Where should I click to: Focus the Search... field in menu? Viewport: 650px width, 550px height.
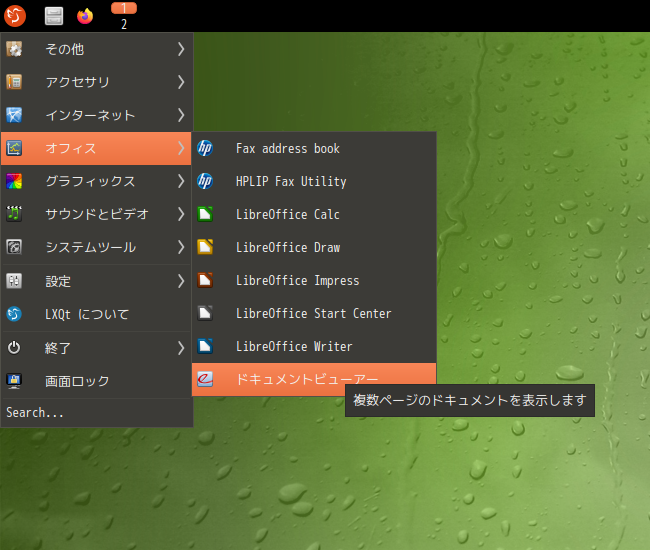coord(96,412)
